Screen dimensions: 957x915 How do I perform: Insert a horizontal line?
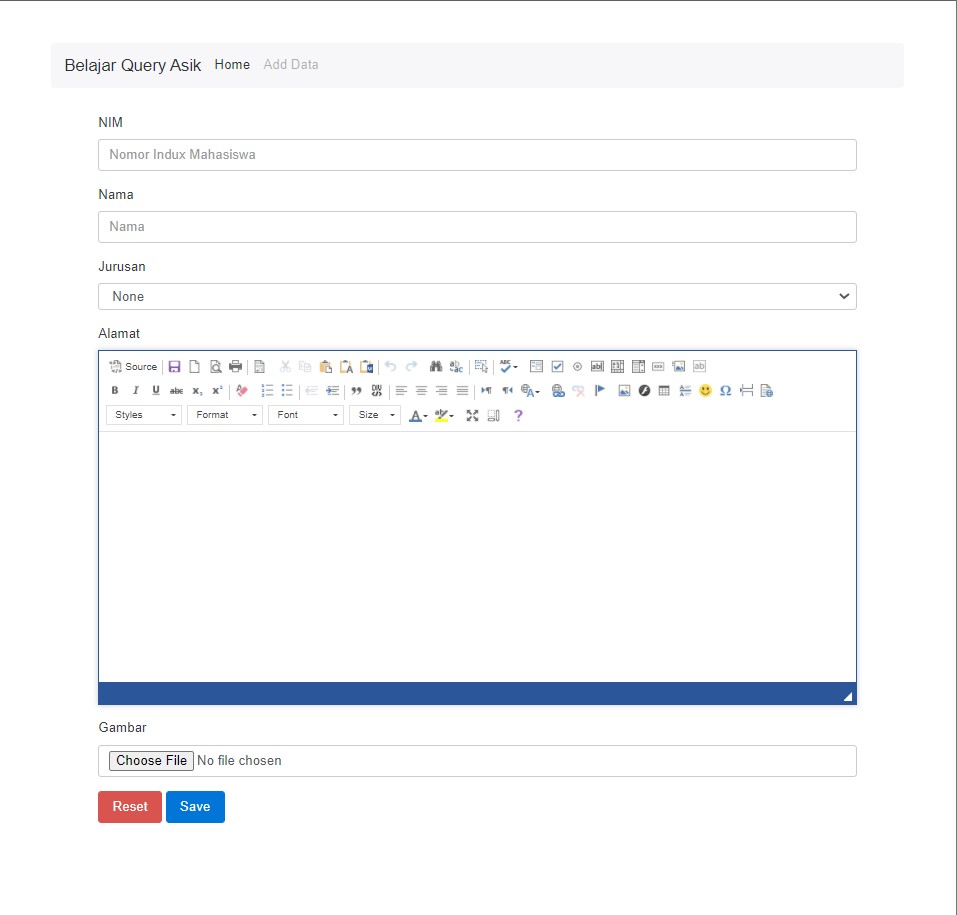pyautogui.click(x=685, y=391)
